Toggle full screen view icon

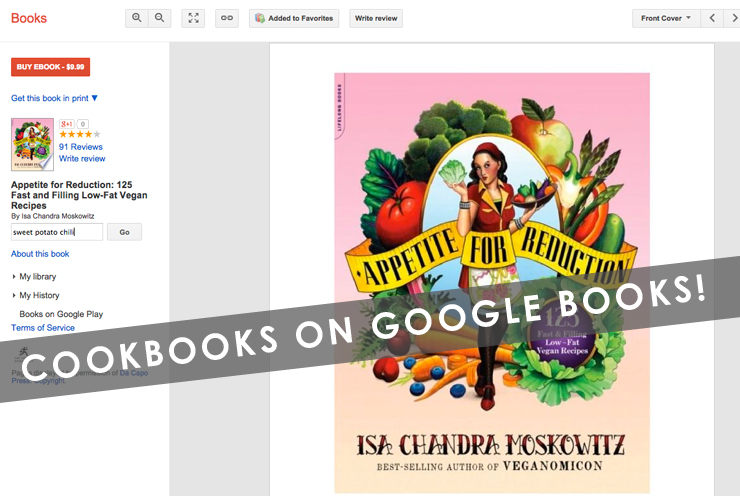(x=193, y=18)
